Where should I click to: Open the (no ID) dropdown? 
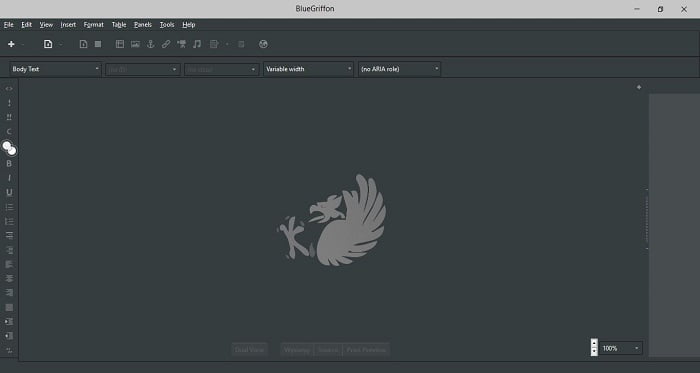coord(143,69)
